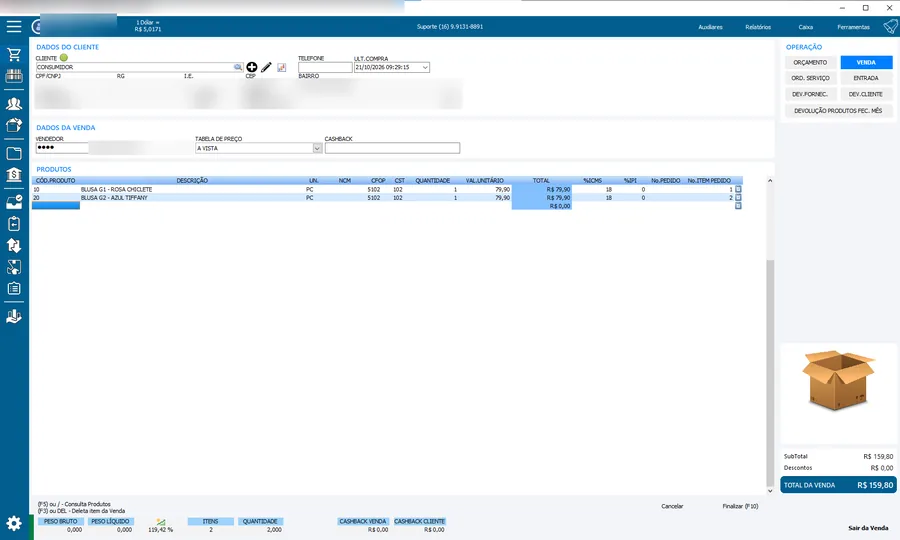Click the row icon for Blusa G2 Azul Tiffany
900x540 pixels.
click(738, 197)
